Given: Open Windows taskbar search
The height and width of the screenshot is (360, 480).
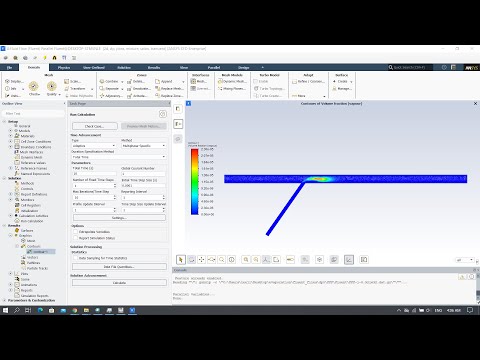Looking at the screenshot, I should (17, 310).
